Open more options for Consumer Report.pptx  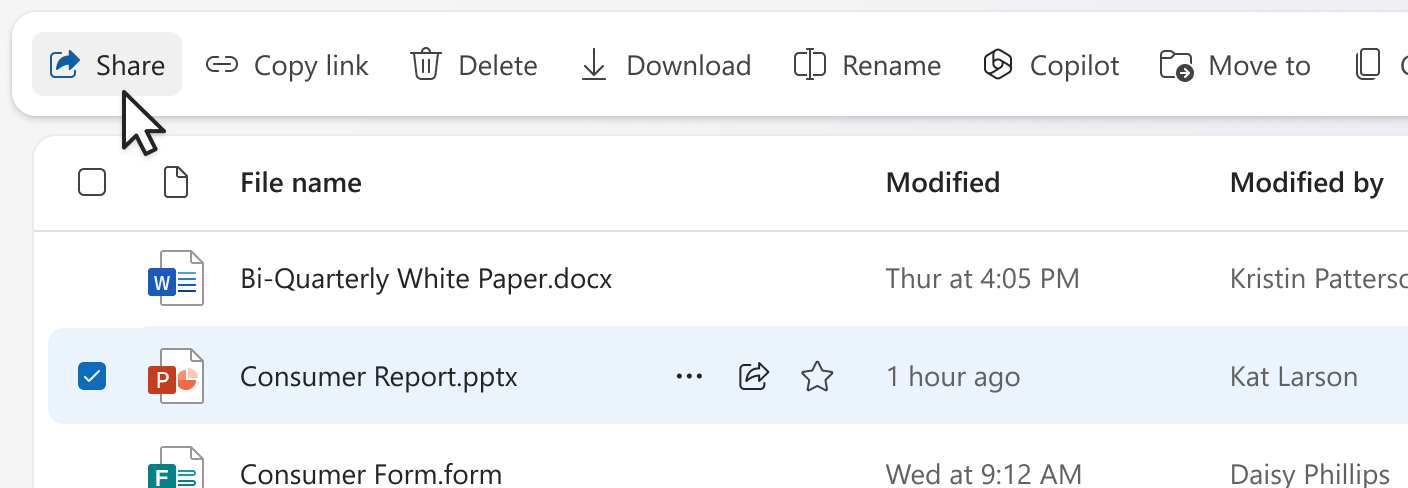coord(689,376)
